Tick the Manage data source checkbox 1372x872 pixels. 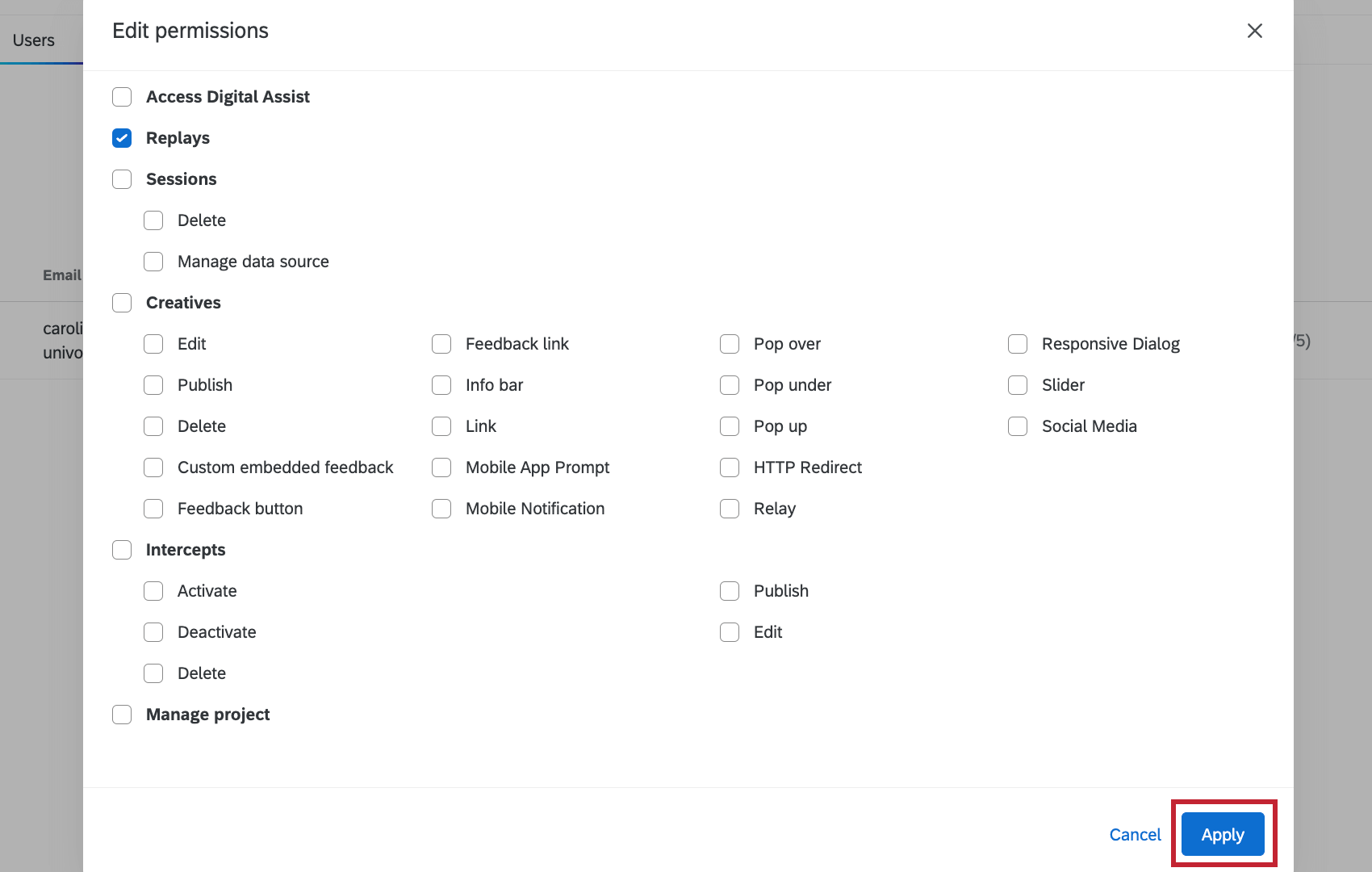[x=153, y=262]
